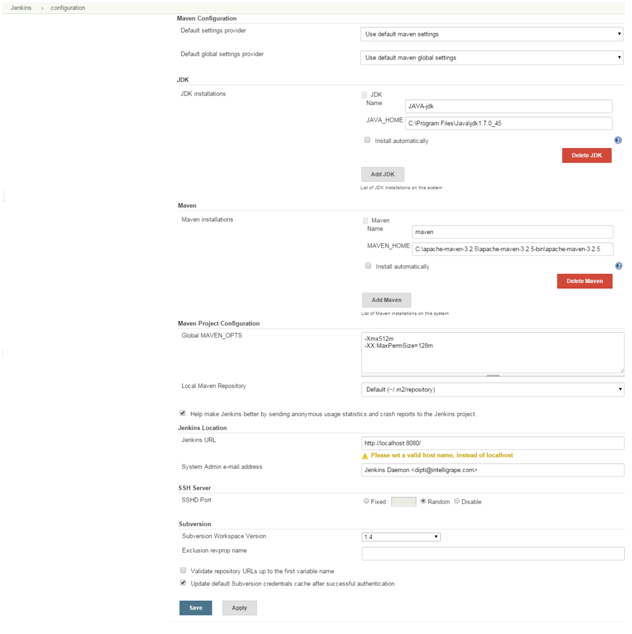Open Default global settings provider dropdown
Screen dimensions: 632x634
[x=492, y=58]
